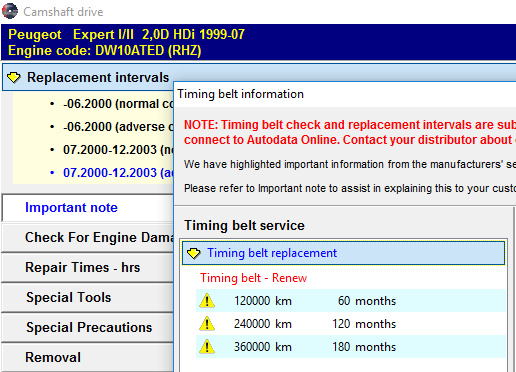The height and width of the screenshot is (372, 516).
Task: Select the Timing belt replacement header
Action: pos(343,253)
